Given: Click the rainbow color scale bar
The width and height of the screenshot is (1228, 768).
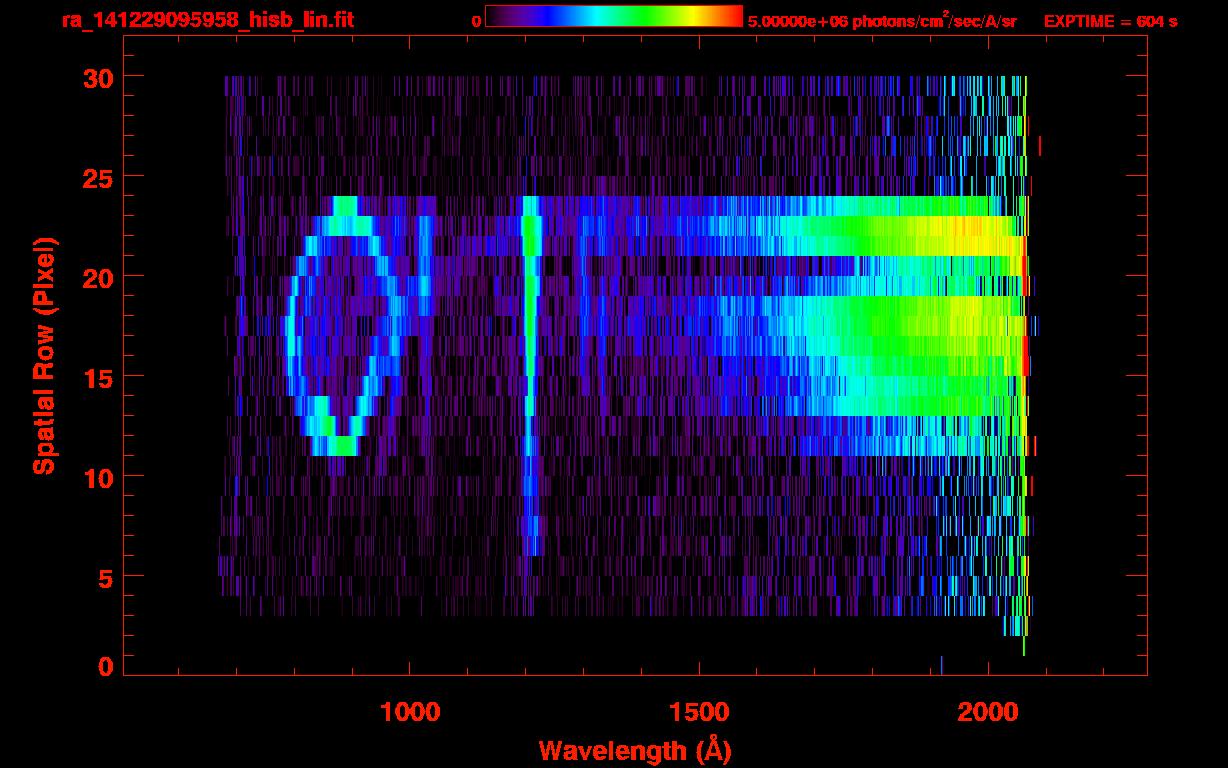Looking at the screenshot, I should [614, 16].
